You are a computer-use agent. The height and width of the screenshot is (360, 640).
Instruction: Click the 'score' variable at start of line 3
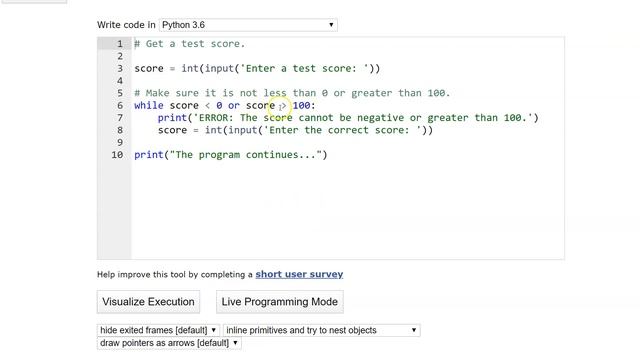click(149, 68)
